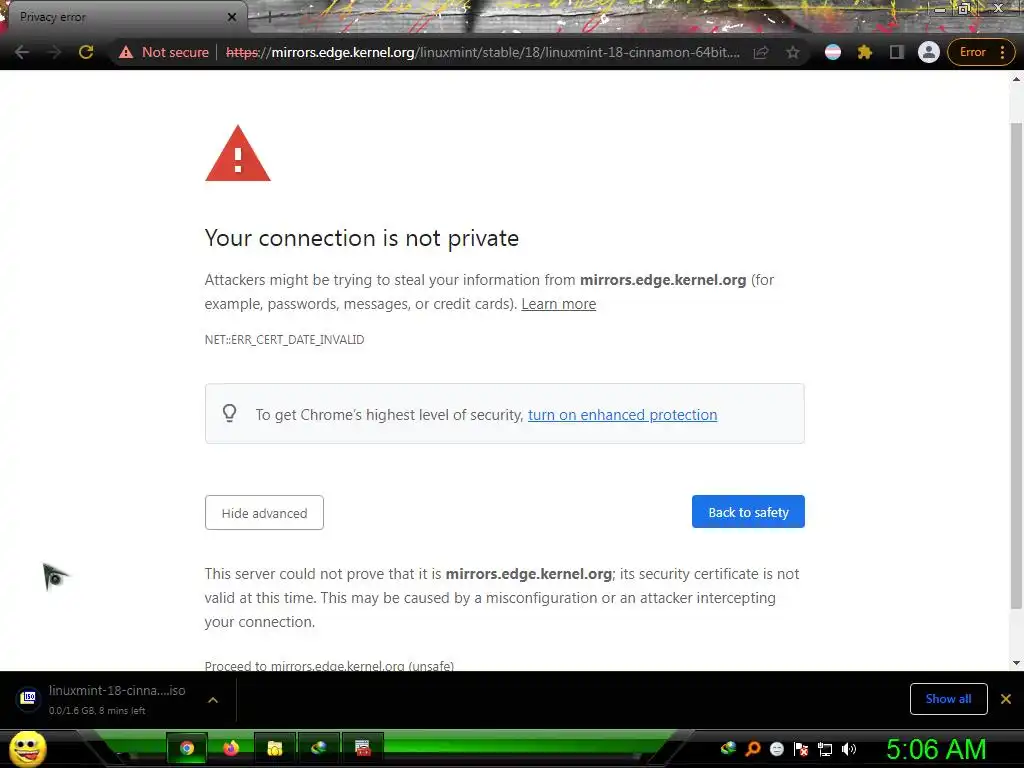Click the share page icon in the address bar

761,52
